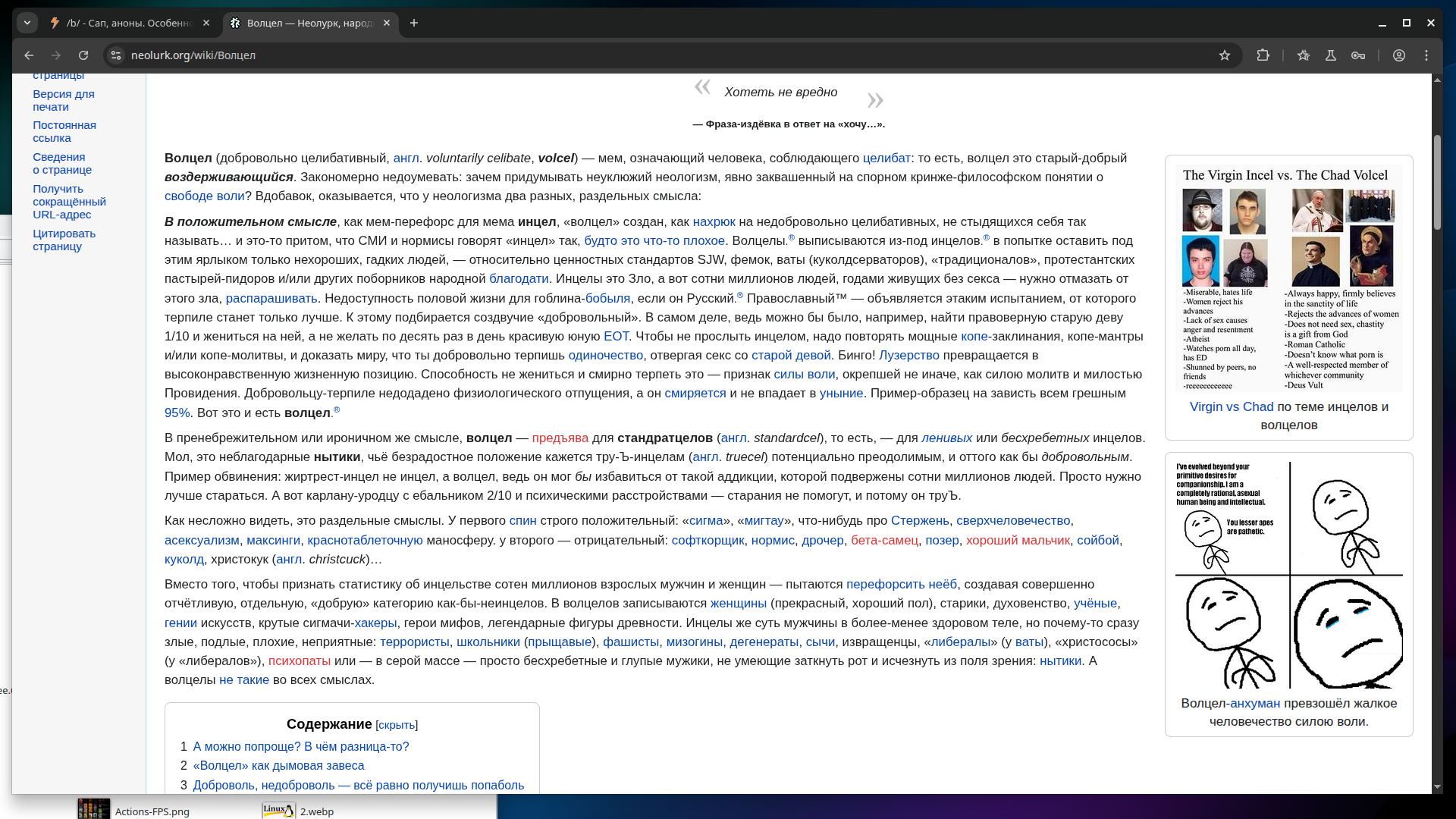Click the browser back arrow
The image size is (1456, 819).
[x=29, y=55]
